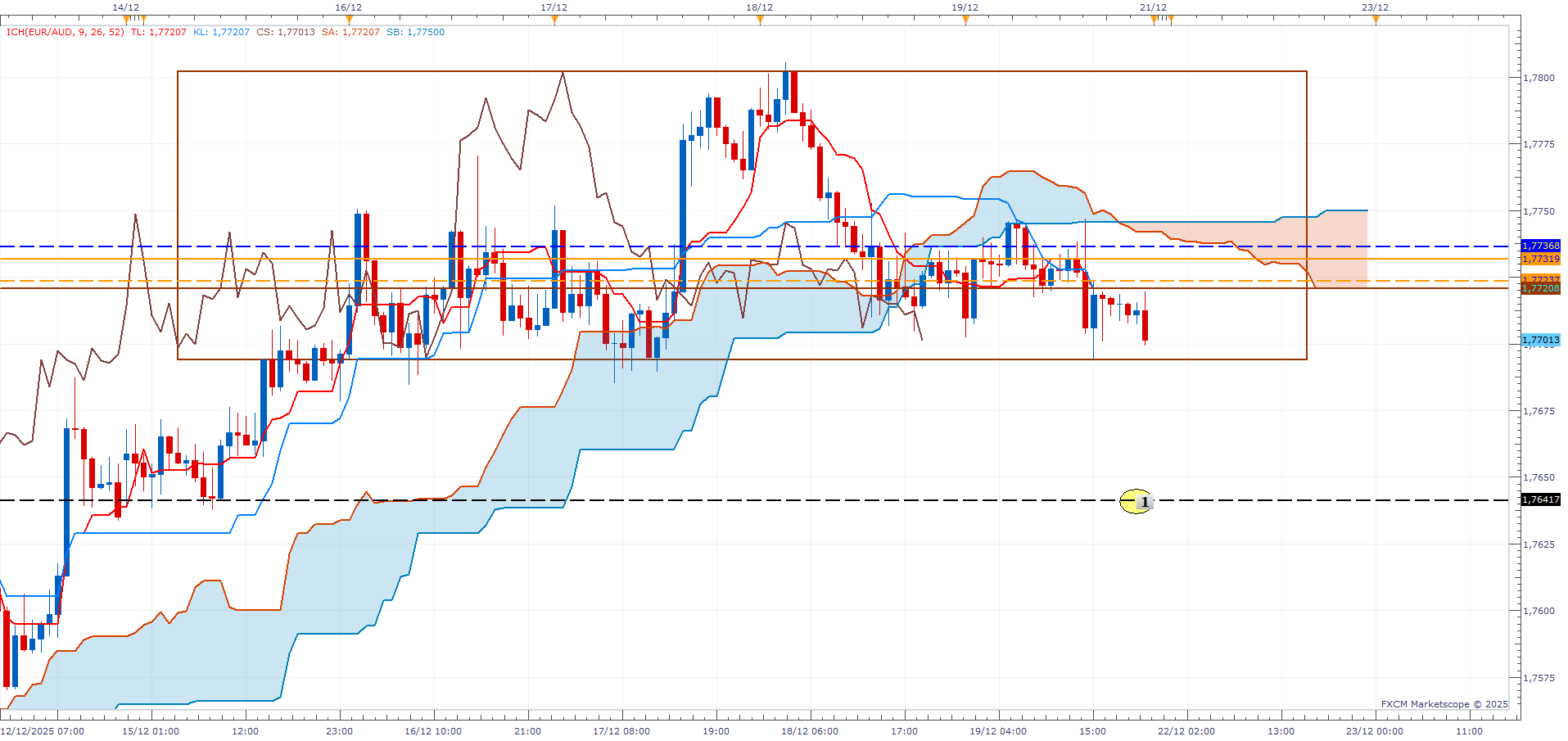Click the orange triangle marker under 19/12

pyautogui.click(x=965, y=20)
